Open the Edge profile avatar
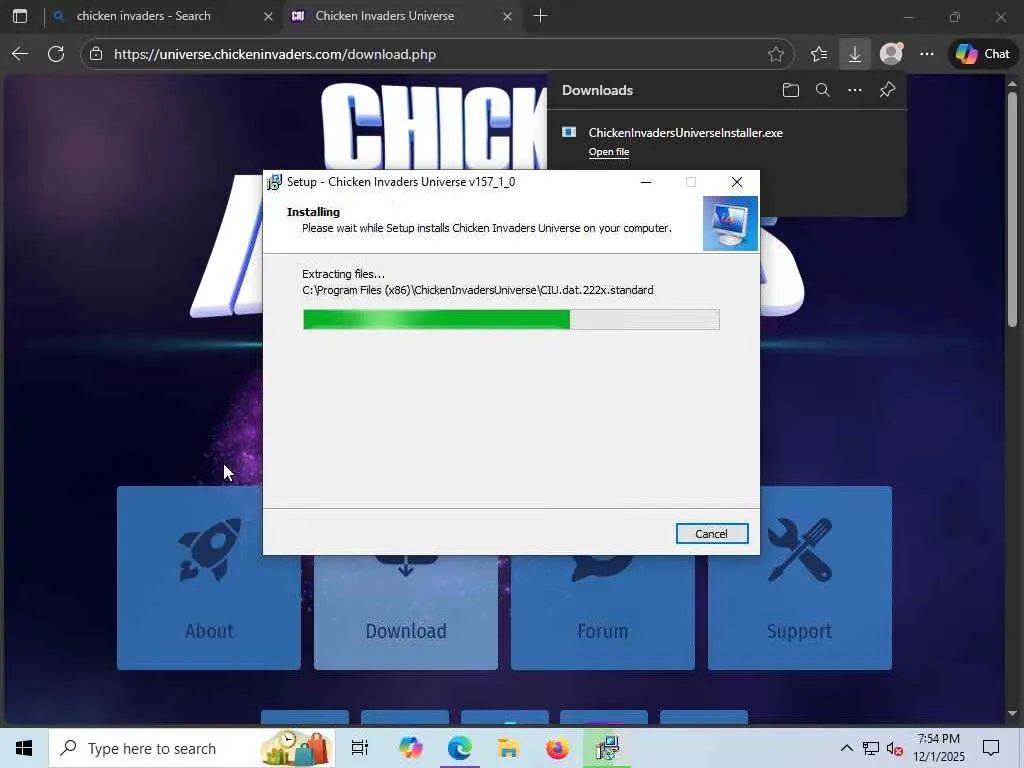 coord(891,54)
